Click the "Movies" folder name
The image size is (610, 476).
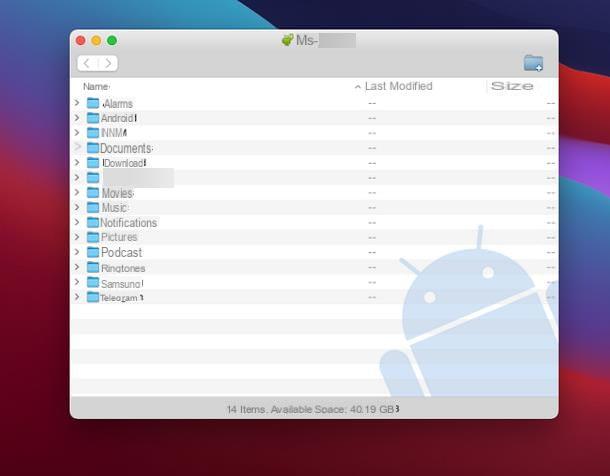(117, 193)
